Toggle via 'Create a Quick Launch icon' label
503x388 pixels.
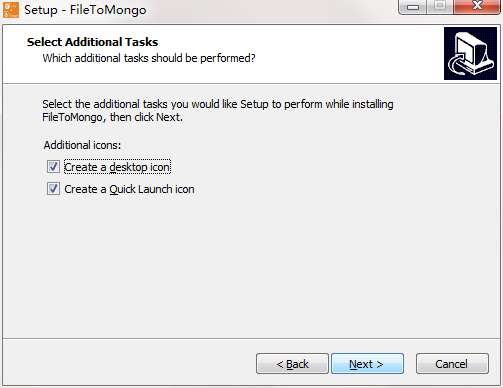click(129, 189)
